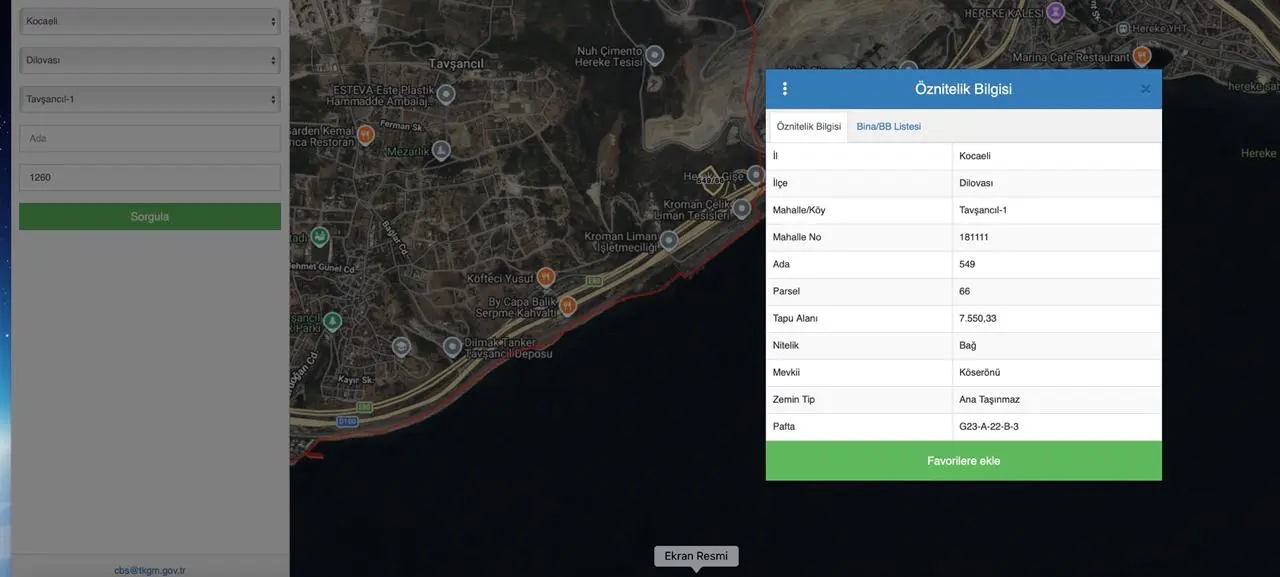Open the Kocaeli province dropdown

coord(150,21)
